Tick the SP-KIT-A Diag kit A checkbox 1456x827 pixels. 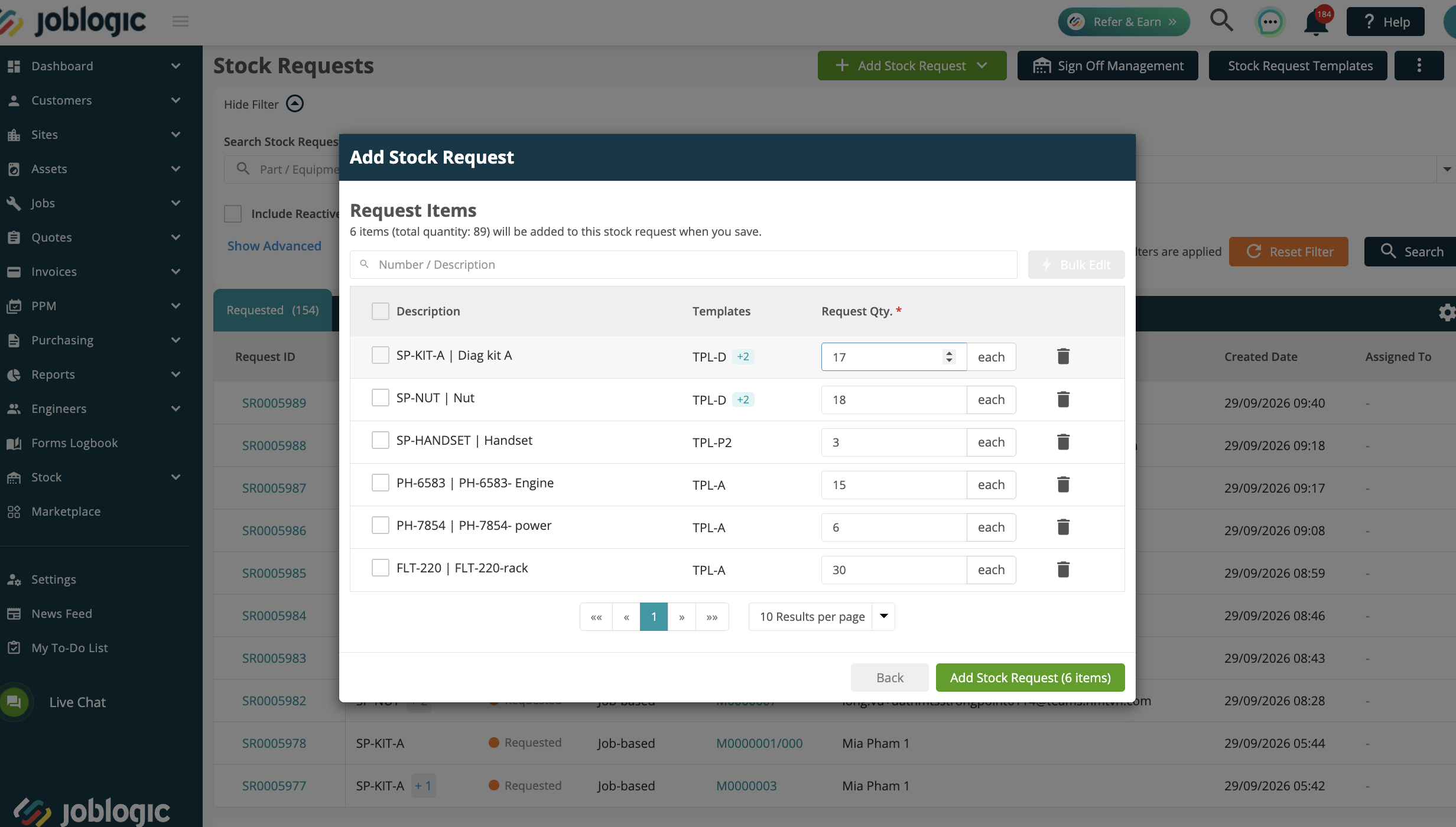[381, 356]
